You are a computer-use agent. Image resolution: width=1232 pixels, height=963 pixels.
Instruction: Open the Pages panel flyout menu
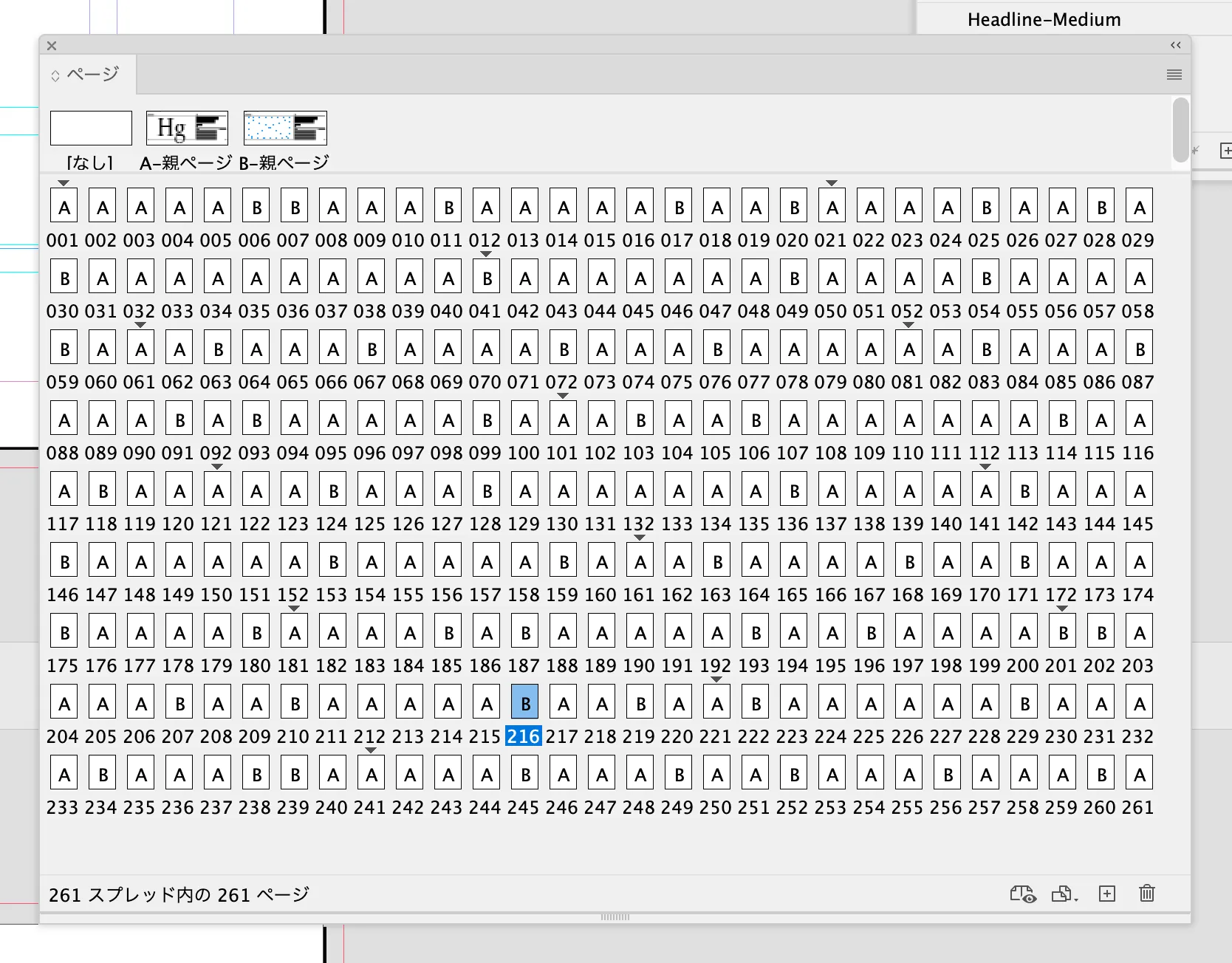1174,75
